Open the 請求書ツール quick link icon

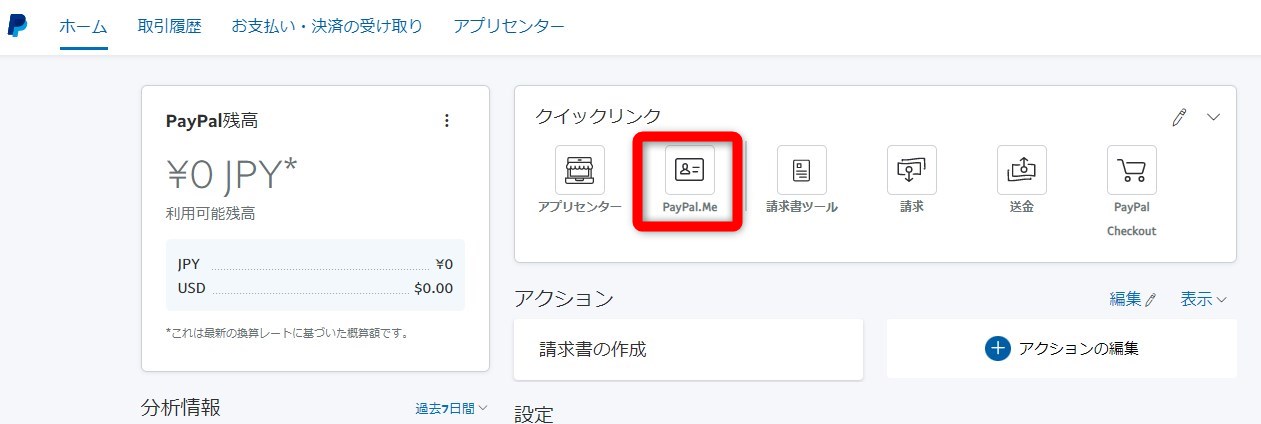click(802, 170)
